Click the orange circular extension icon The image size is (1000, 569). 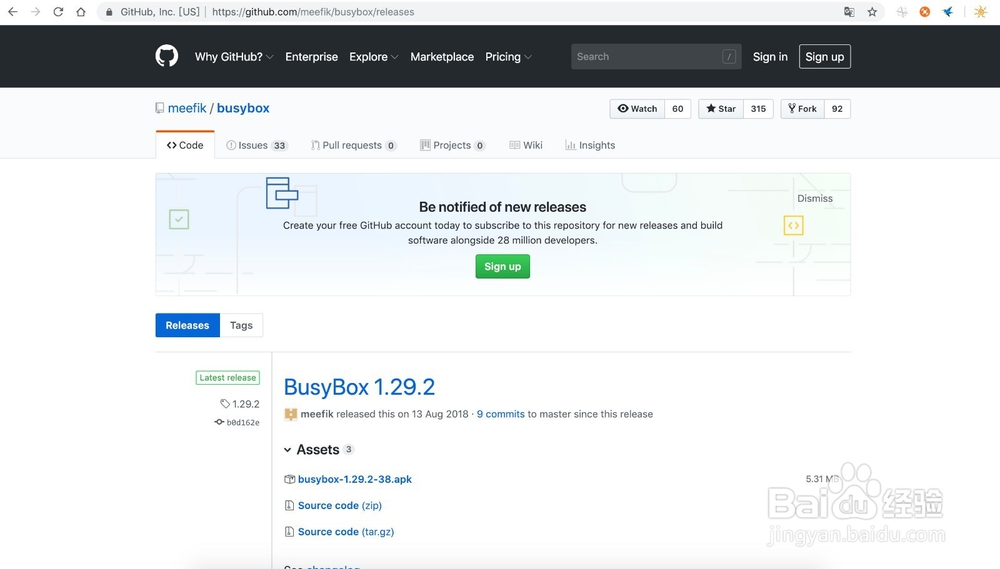[x=924, y=11]
